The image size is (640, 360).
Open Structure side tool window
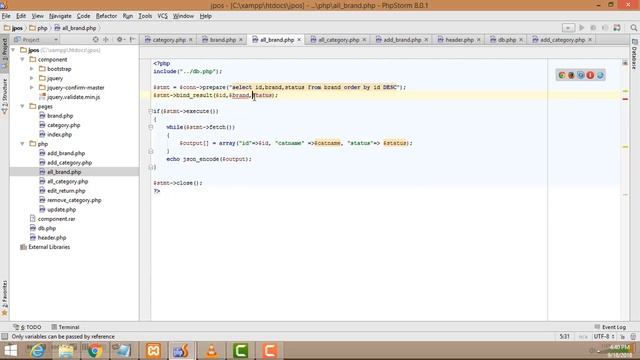point(4,96)
